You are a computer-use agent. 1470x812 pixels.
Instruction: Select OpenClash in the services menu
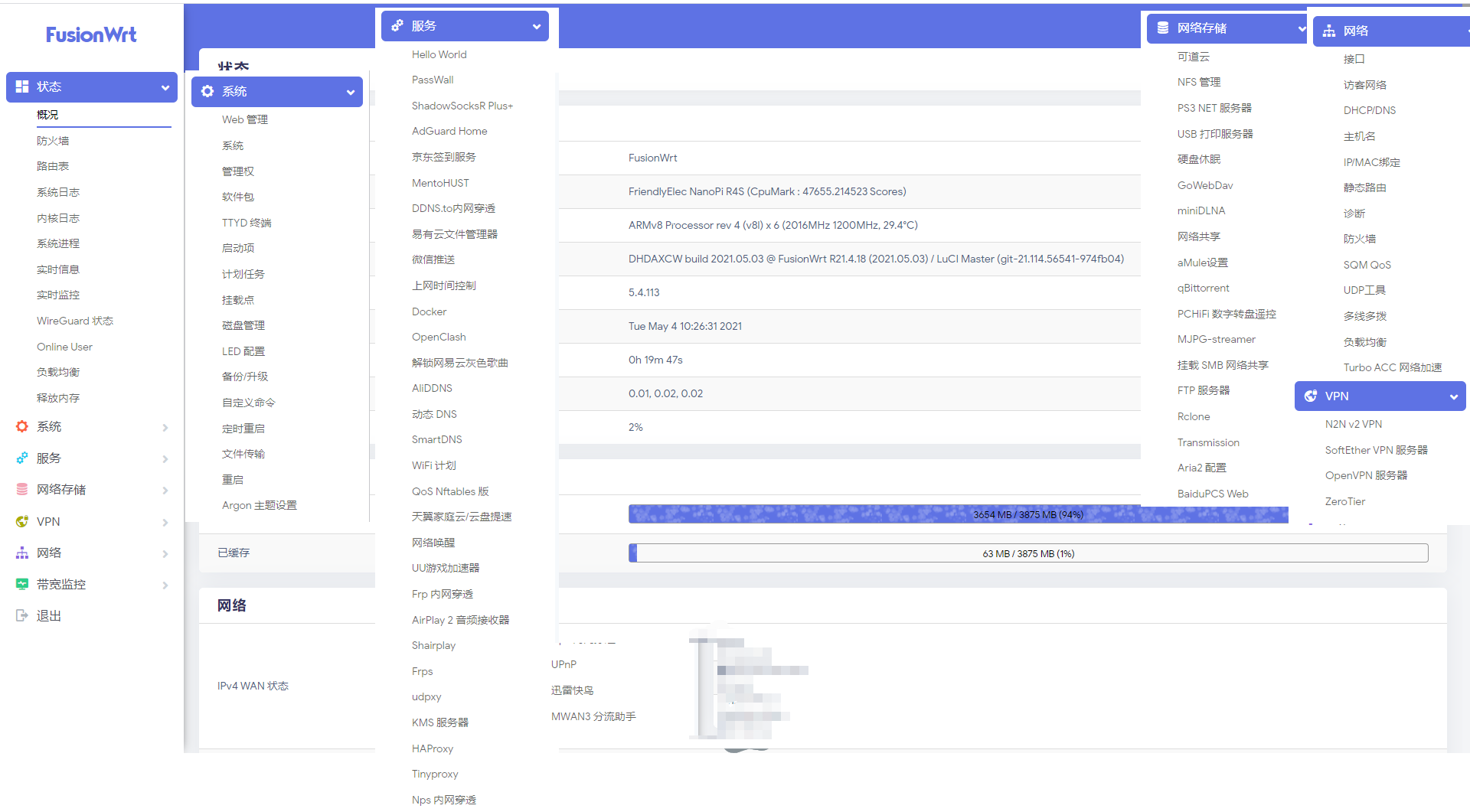click(x=439, y=337)
